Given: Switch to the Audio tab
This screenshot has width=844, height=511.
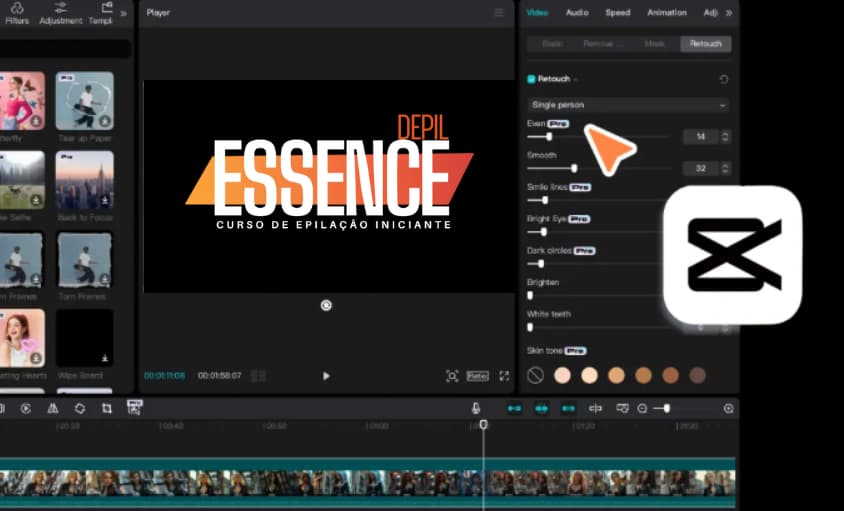Looking at the screenshot, I should point(577,12).
